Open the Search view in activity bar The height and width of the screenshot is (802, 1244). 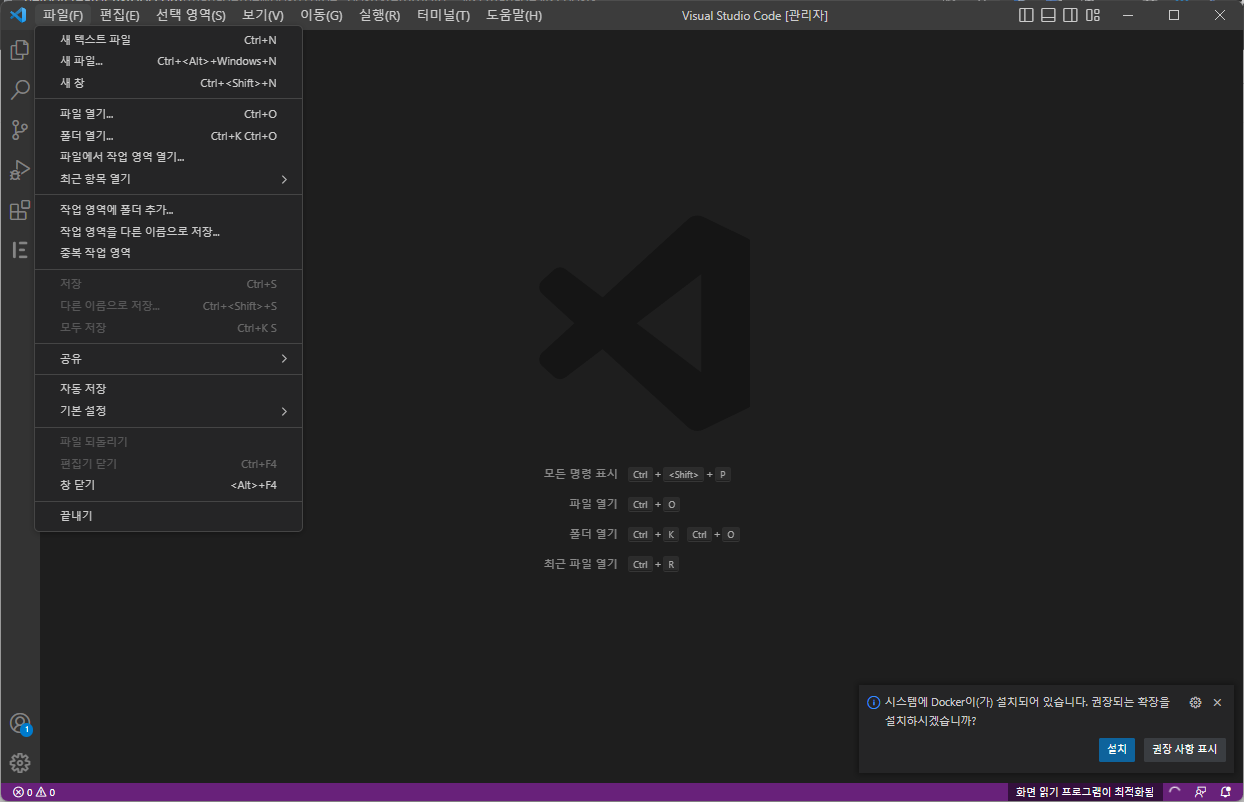(x=19, y=90)
